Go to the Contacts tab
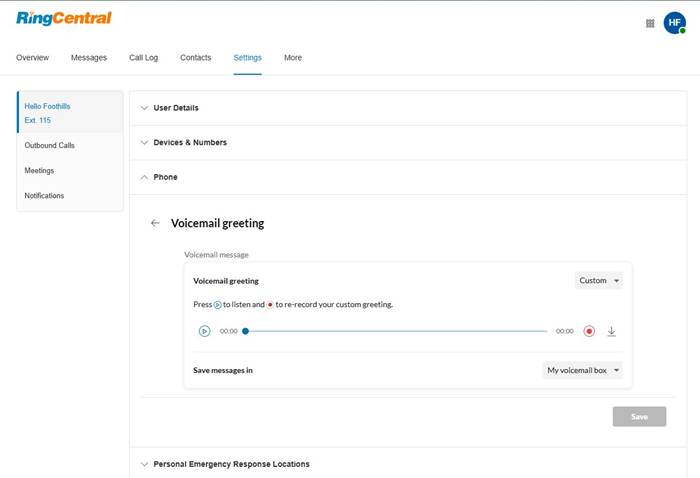 click(196, 58)
